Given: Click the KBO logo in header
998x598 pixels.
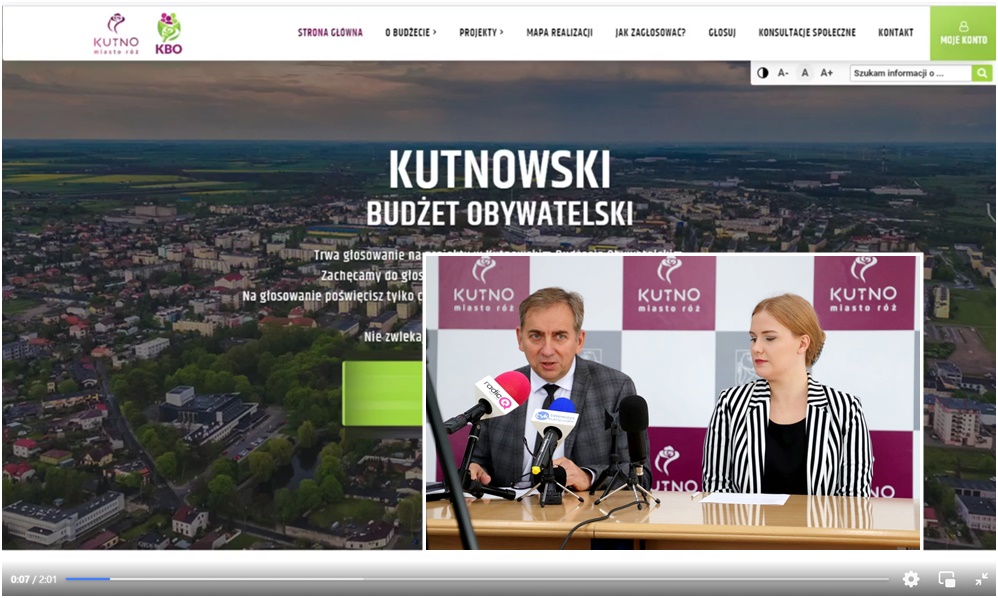Looking at the screenshot, I should pyautogui.click(x=169, y=33).
